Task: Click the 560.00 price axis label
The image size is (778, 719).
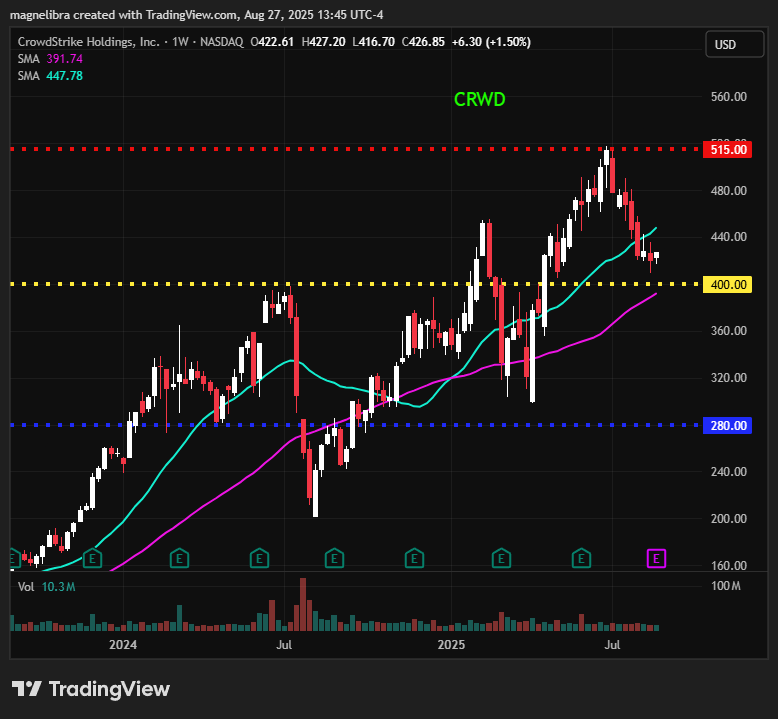Action: point(728,97)
